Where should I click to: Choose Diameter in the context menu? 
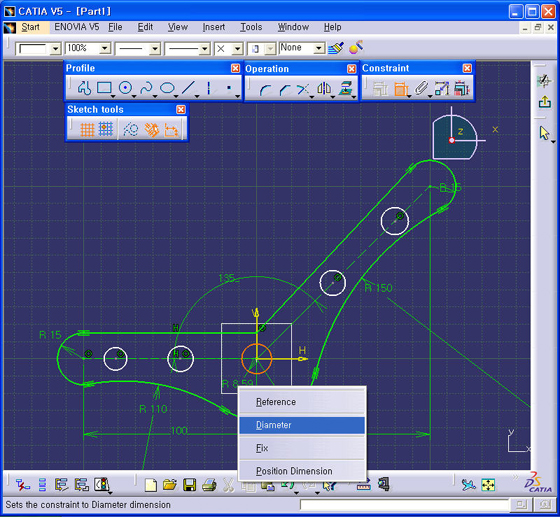pyautogui.click(x=302, y=425)
